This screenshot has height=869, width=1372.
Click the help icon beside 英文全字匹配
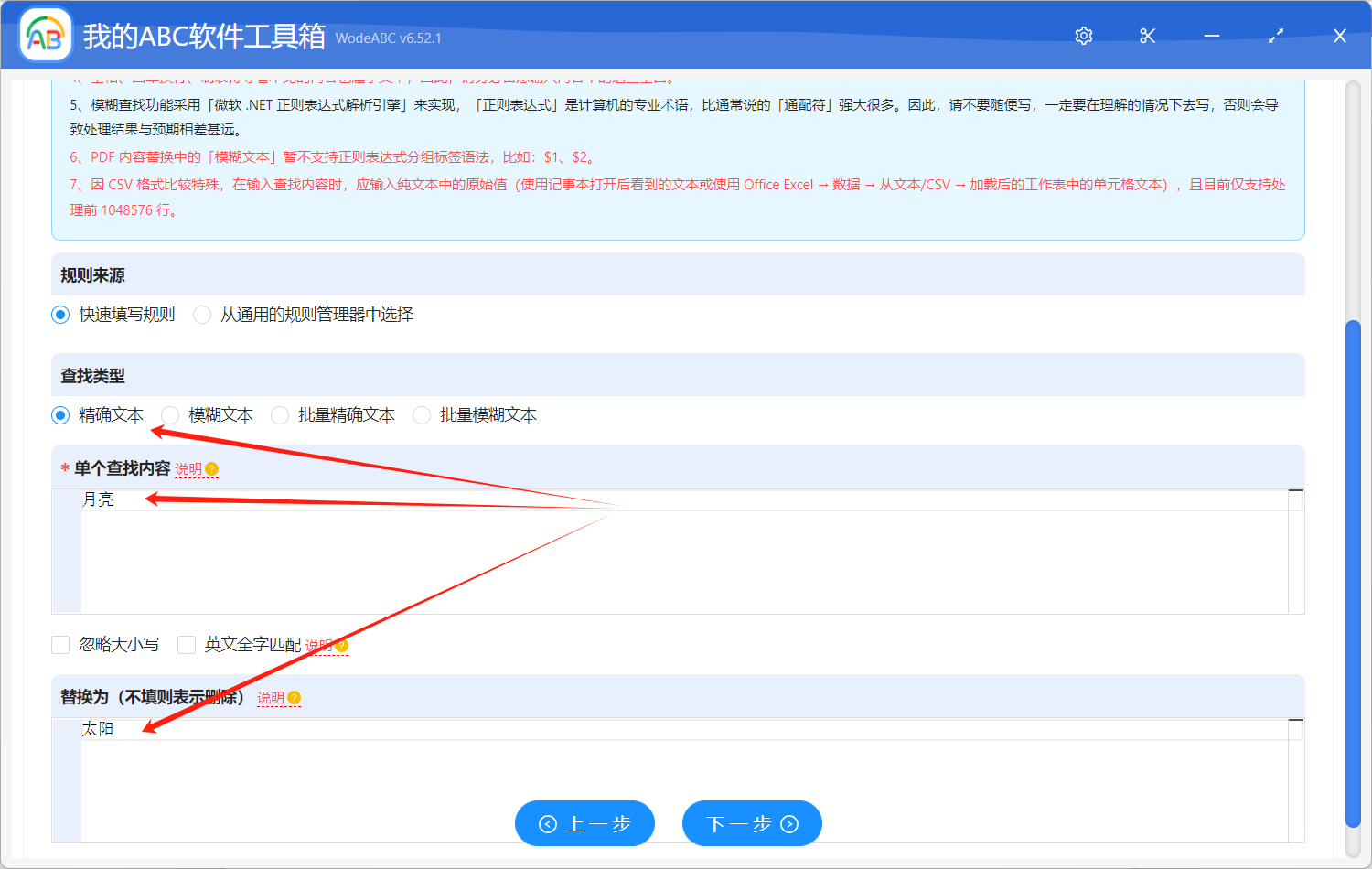342,646
